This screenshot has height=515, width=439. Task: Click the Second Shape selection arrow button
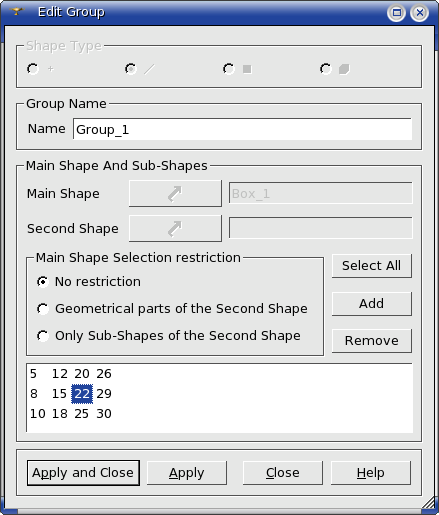[175, 228]
